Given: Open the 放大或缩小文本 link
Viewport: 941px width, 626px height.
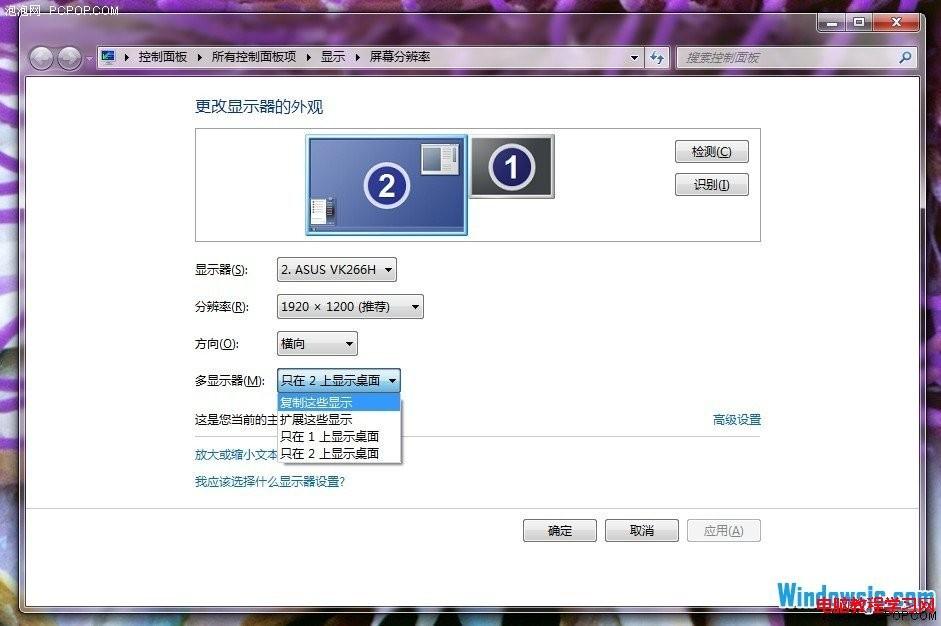Looking at the screenshot, I should click(236, 454).
